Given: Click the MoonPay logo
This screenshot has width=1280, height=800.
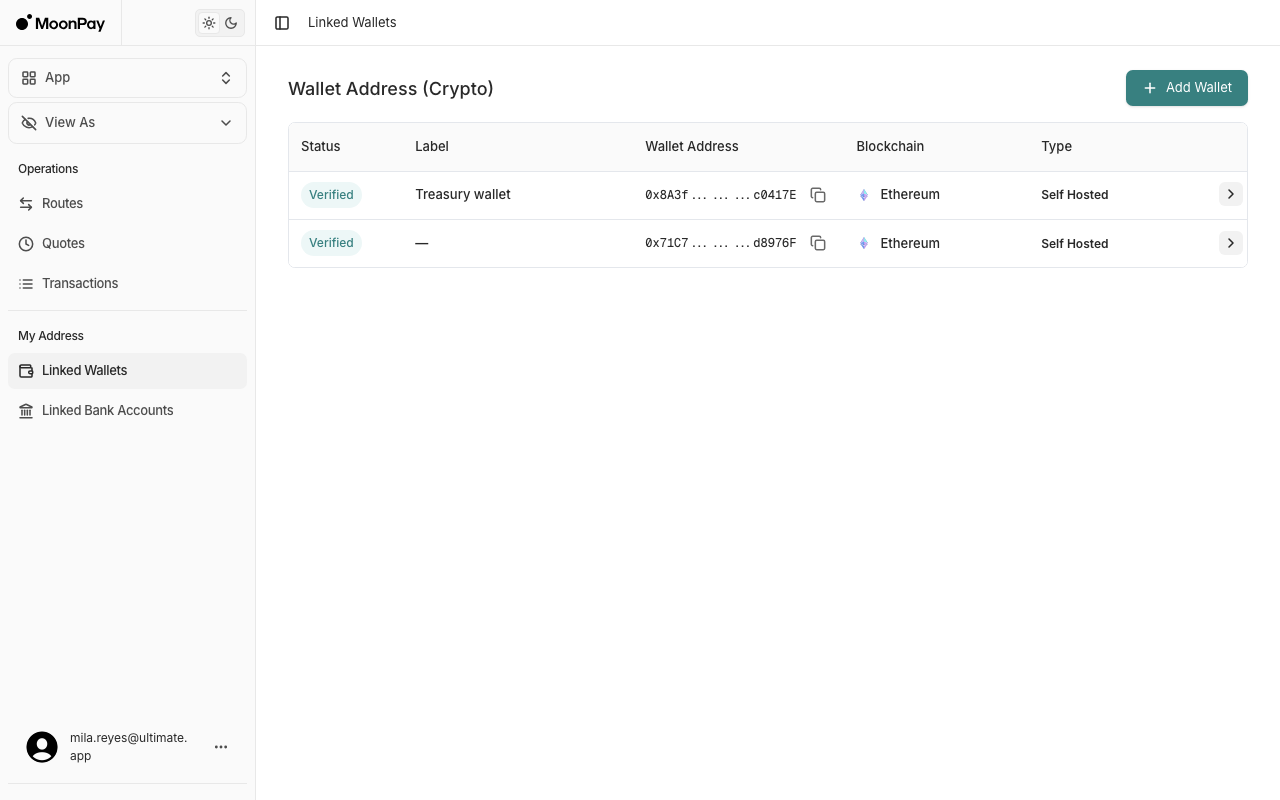Looking at the screenshot, I should [x=60, y=23].
